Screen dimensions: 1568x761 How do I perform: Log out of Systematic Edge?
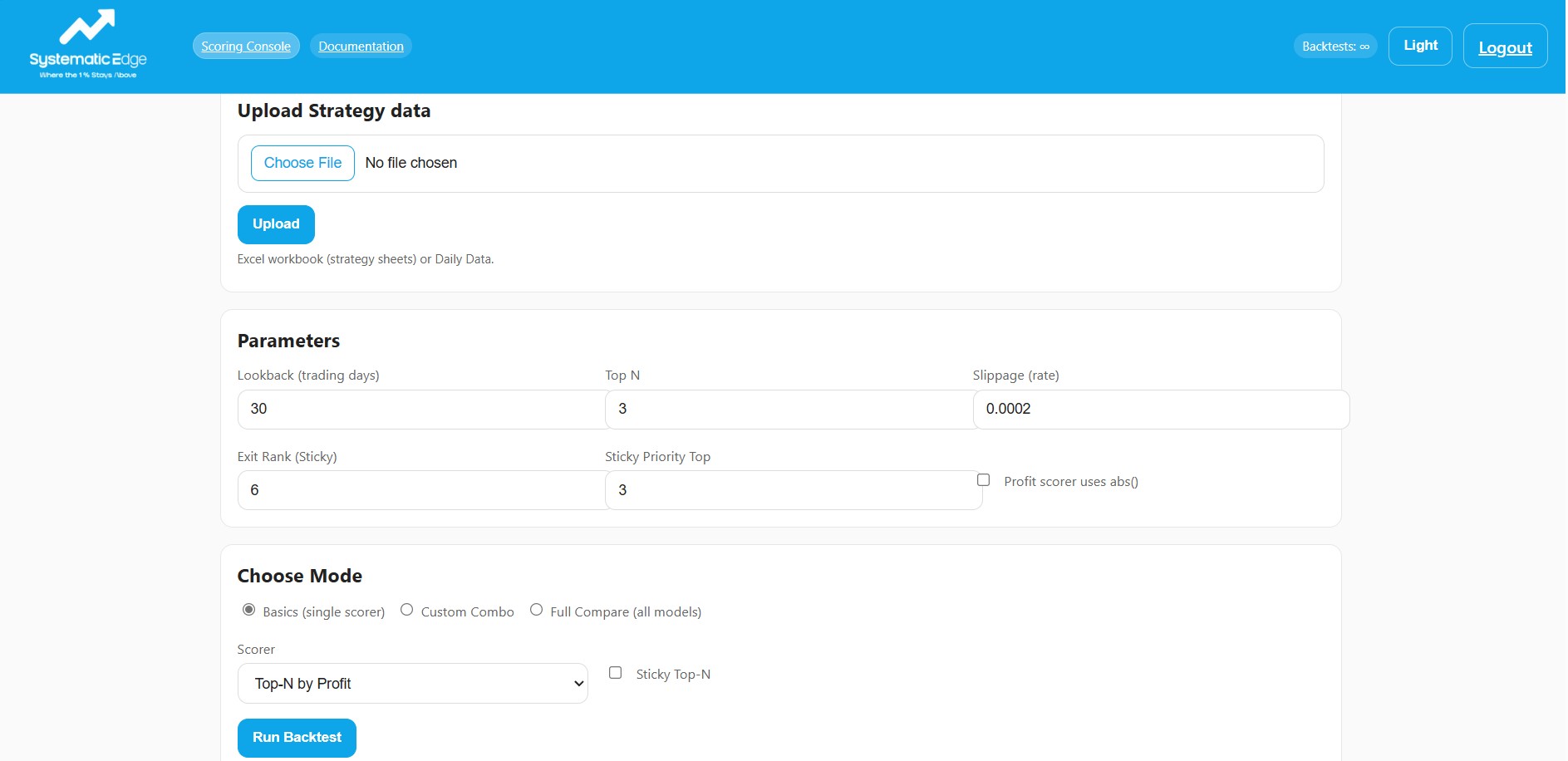[x=1505, y=47]
